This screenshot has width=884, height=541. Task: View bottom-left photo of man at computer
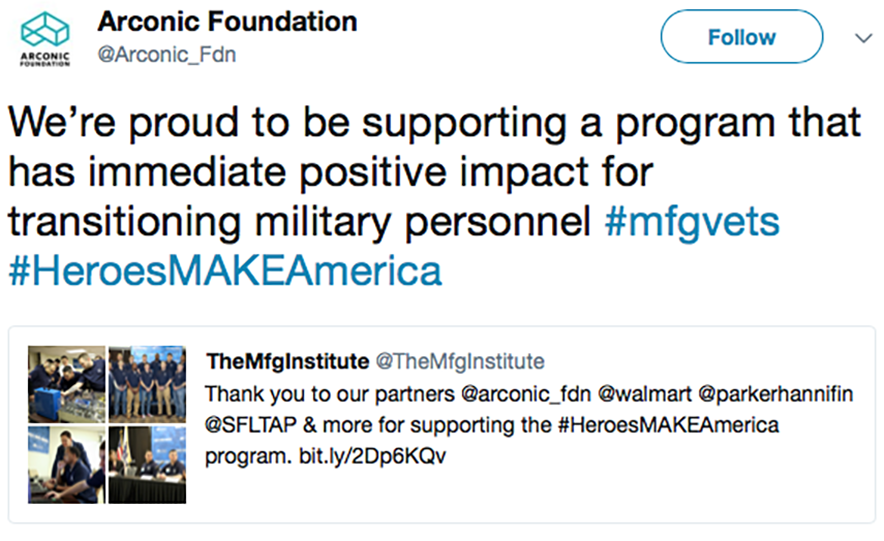67,465
